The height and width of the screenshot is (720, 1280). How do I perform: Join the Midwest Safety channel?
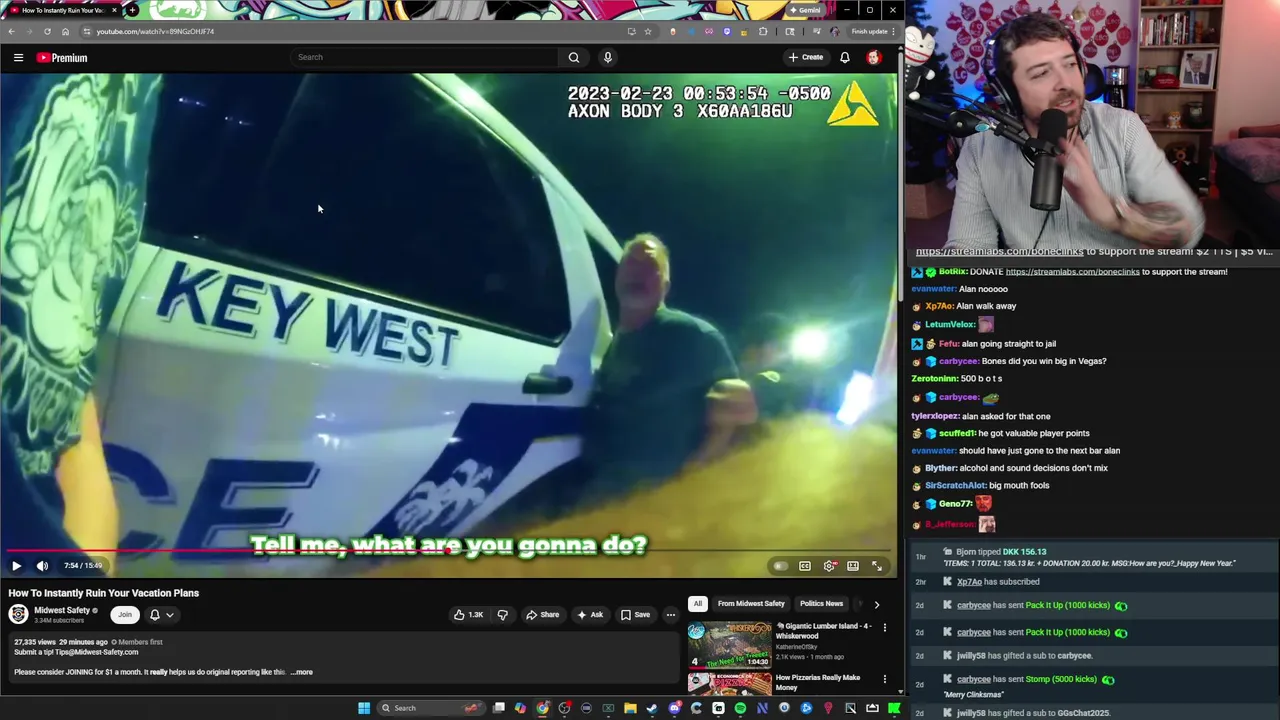[x=124, y=615]
